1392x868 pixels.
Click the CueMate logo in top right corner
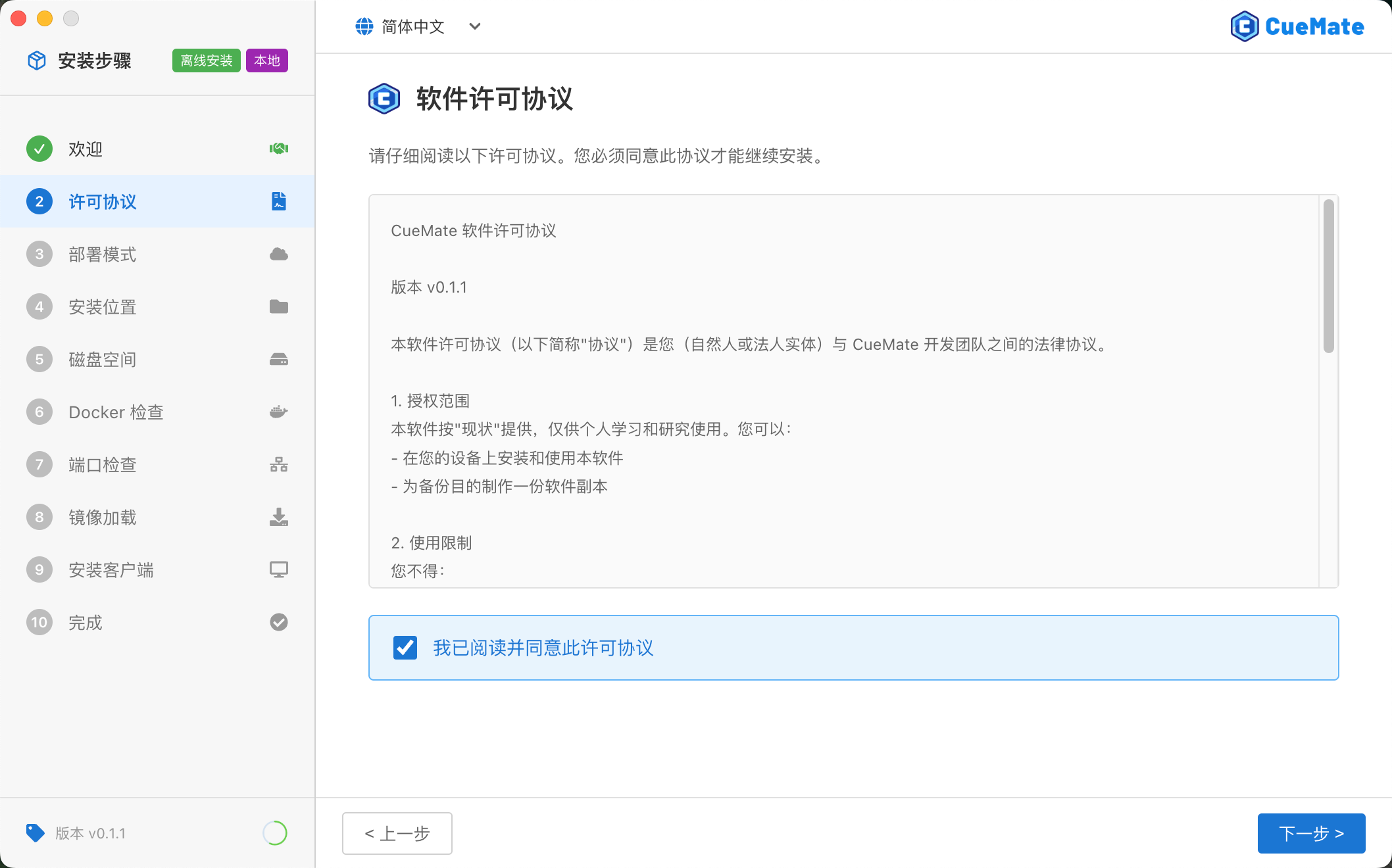[x=1297, y=26]
